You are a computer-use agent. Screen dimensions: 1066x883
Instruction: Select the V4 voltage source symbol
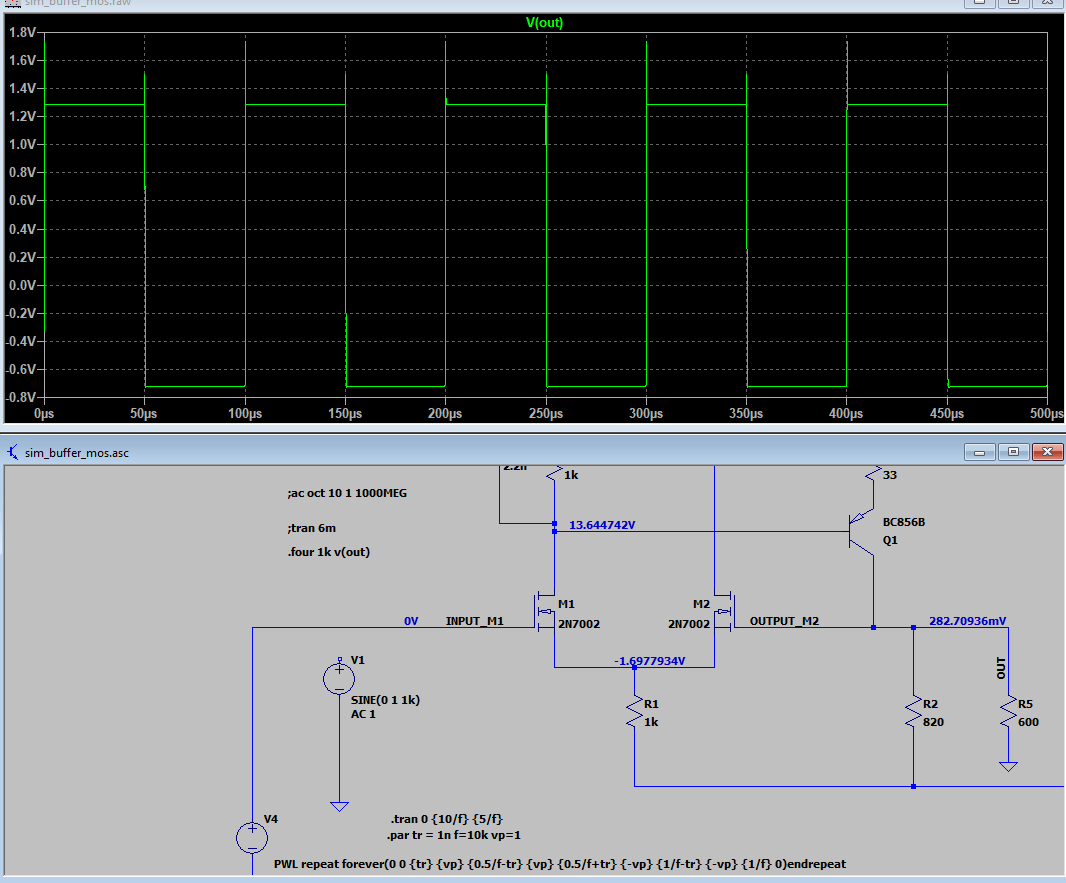(252, 837)
